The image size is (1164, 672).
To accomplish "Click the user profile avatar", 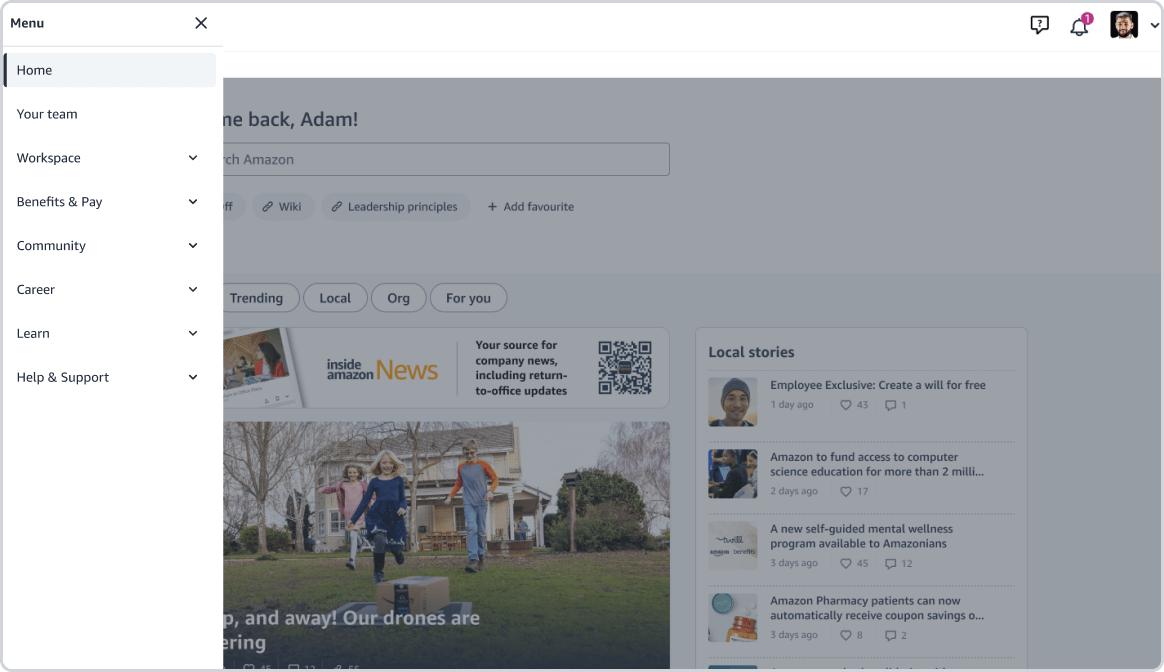I will point(1124,25).
